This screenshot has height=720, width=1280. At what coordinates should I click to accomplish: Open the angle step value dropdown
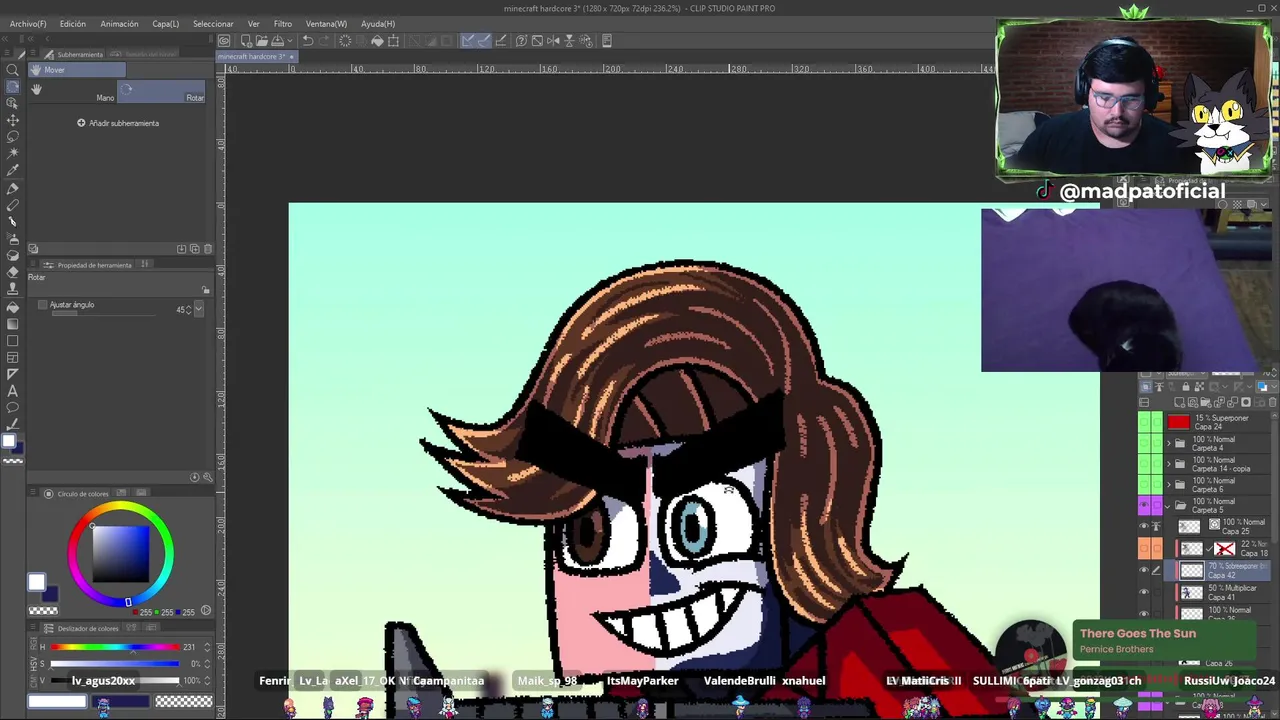(x=199, y=309)
